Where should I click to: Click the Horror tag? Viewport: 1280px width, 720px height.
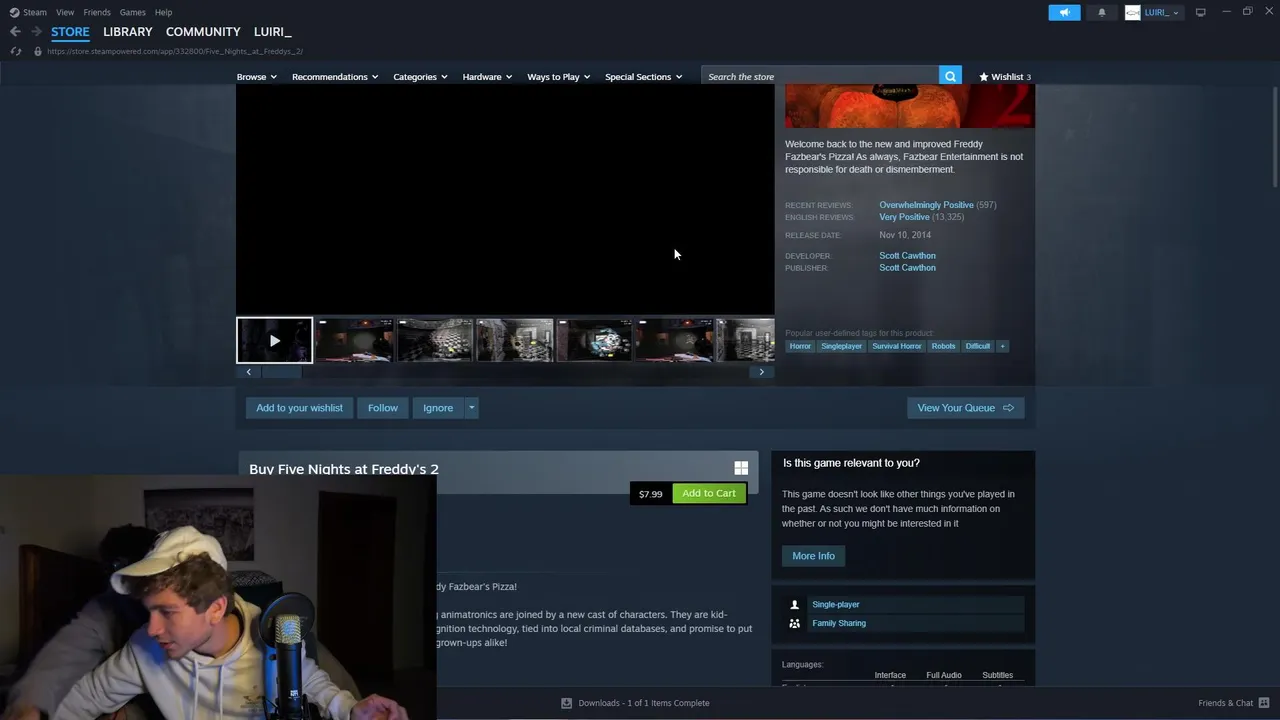[800, 346]
